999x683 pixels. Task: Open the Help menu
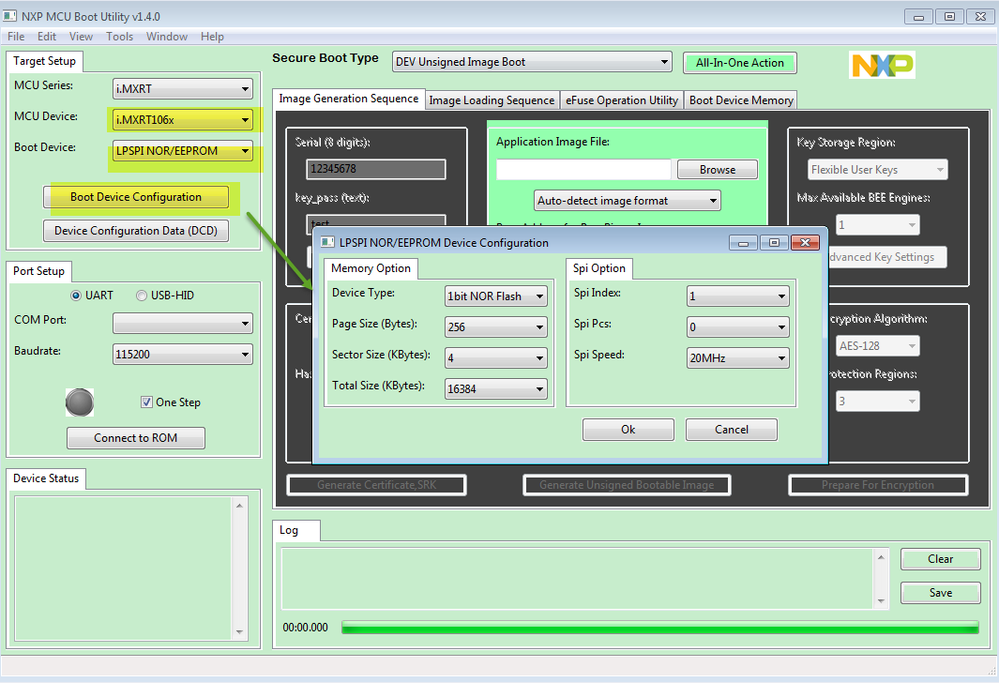[212, 36]
